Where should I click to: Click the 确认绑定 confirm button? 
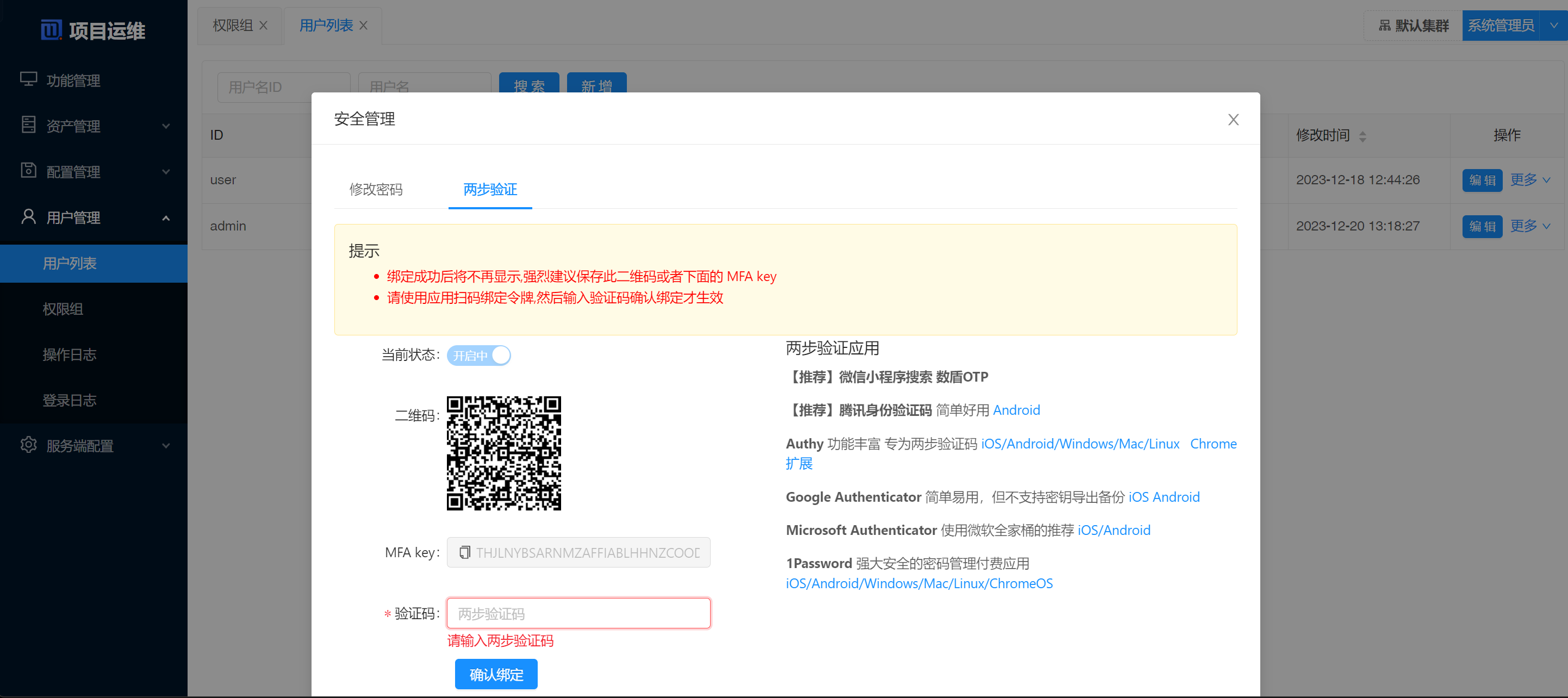496,674
